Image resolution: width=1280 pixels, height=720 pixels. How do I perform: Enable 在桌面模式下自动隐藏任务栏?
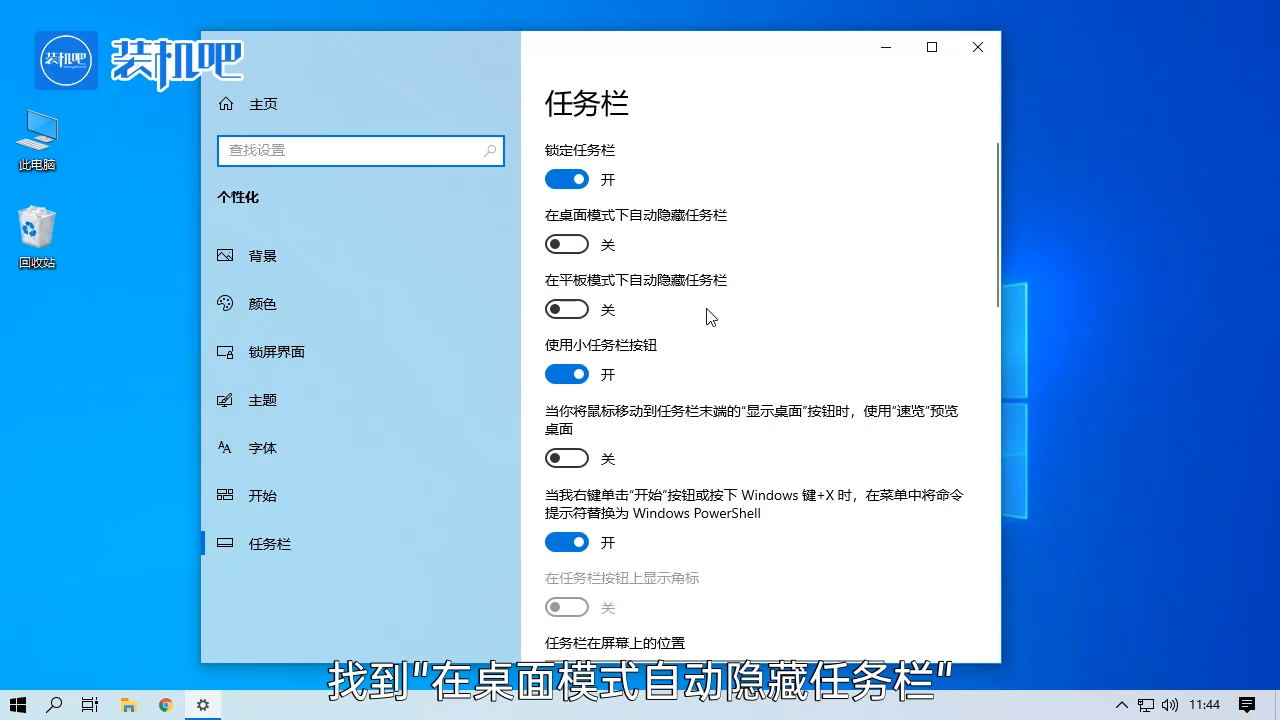[x=567, y=243]
